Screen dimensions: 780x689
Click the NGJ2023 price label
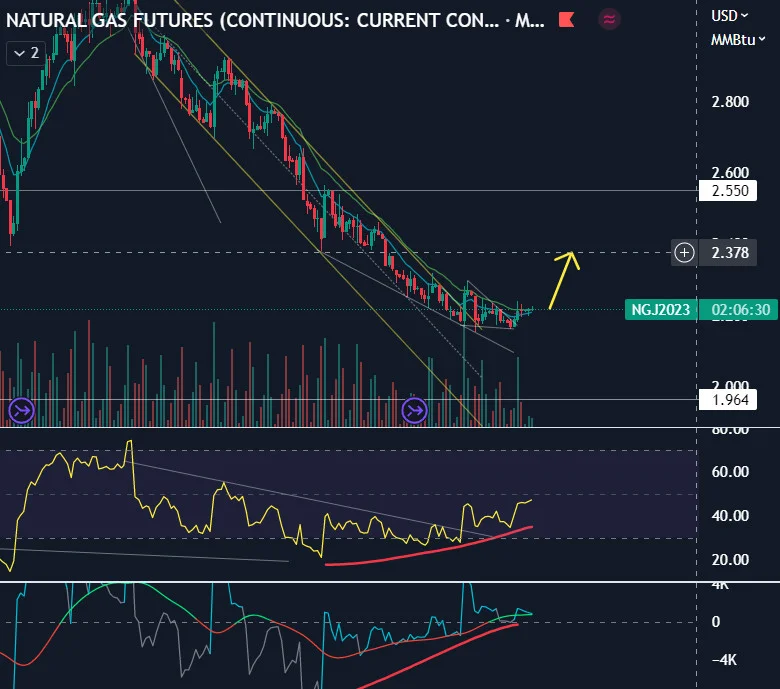click(661, 310)
